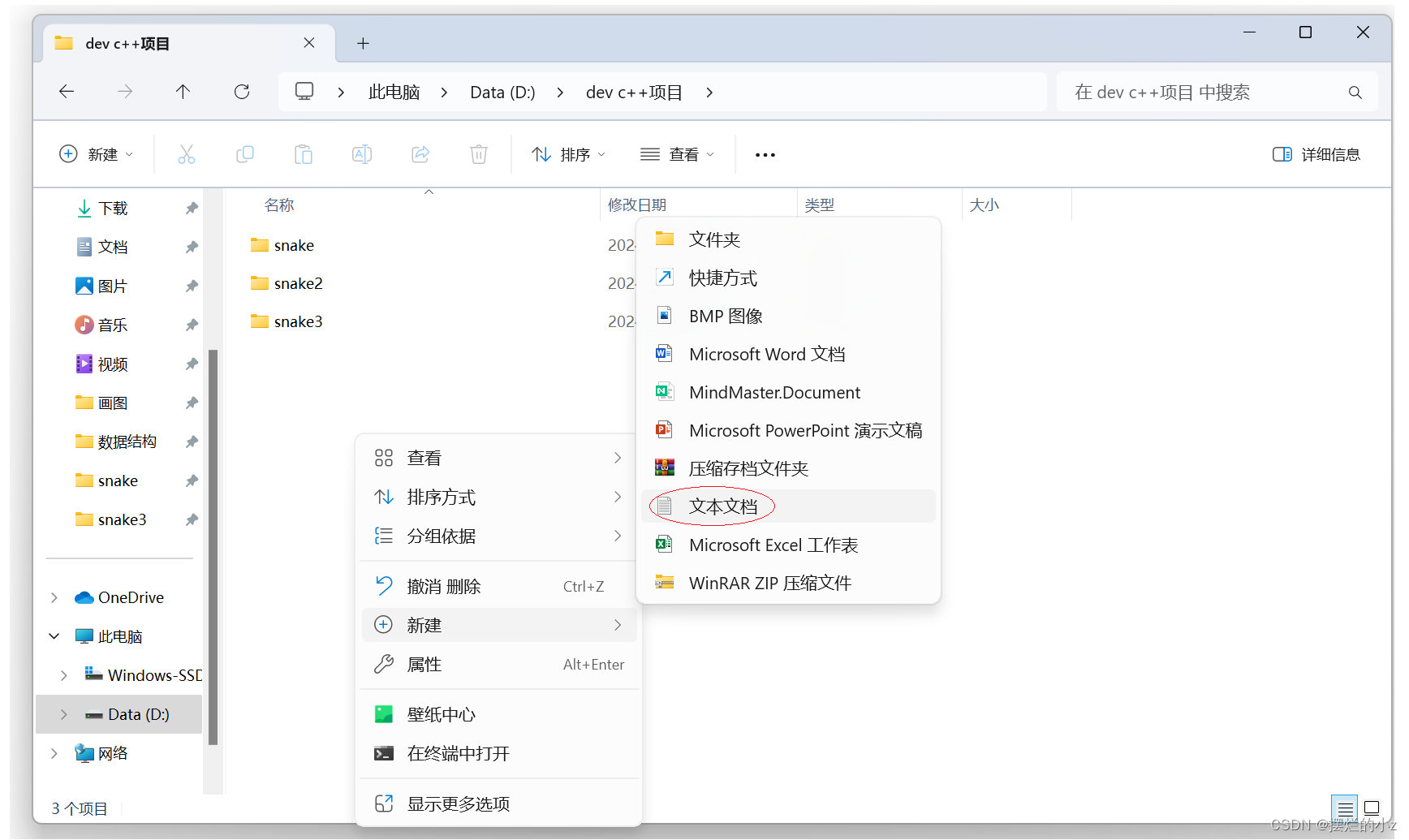Image resolution: width=1409 pixels, height=840 pixels.
Task: Click the Copy icon in toolbar
Action: coord(245,154)
